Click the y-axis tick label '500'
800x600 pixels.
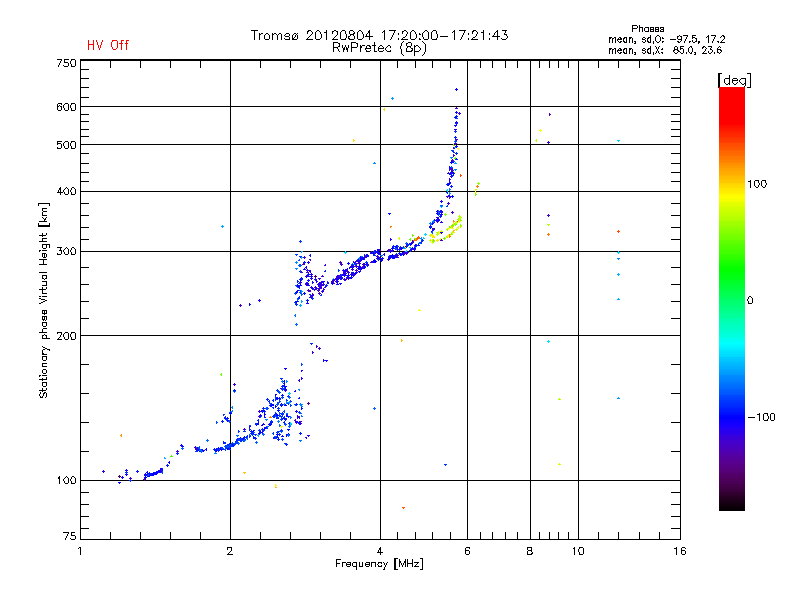(66, 145)
